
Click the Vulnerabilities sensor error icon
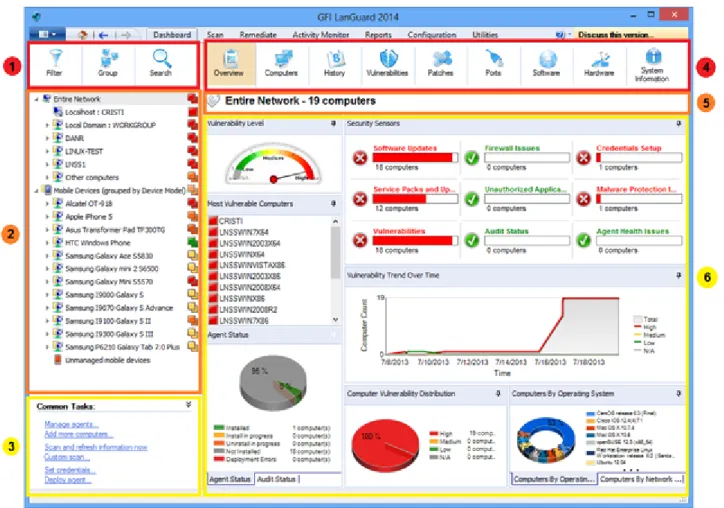click(x=360, y=241)
